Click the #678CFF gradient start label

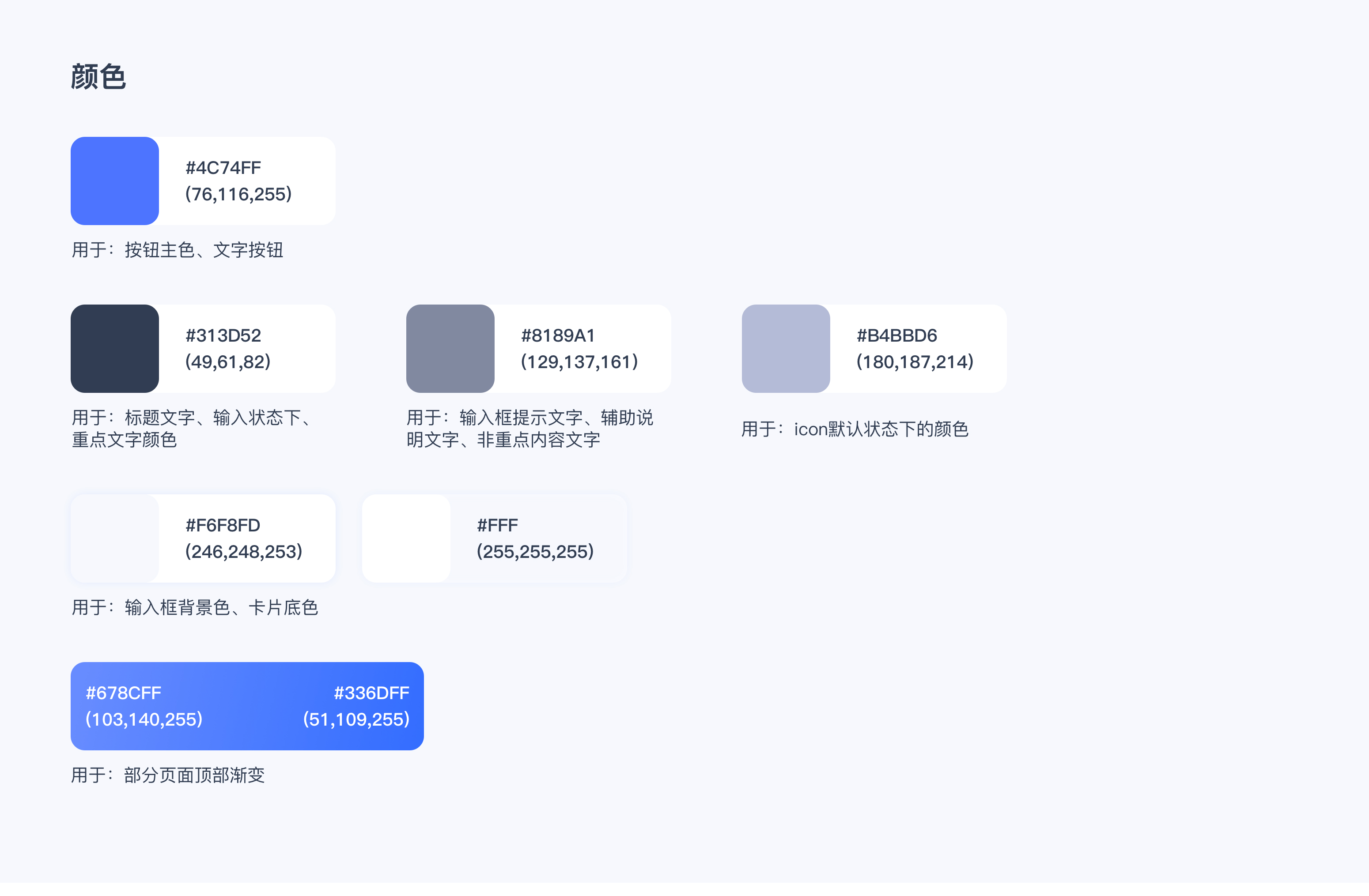coord(123,693)
